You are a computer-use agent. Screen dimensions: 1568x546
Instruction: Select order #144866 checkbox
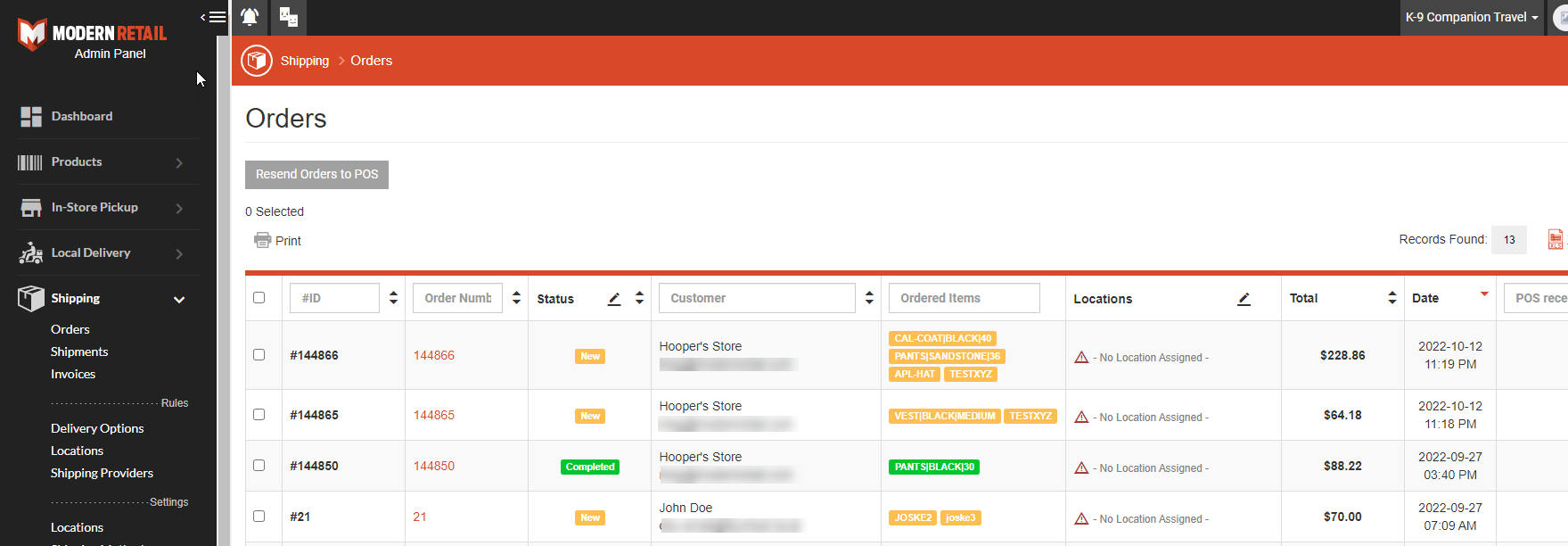tap(259, 354)
